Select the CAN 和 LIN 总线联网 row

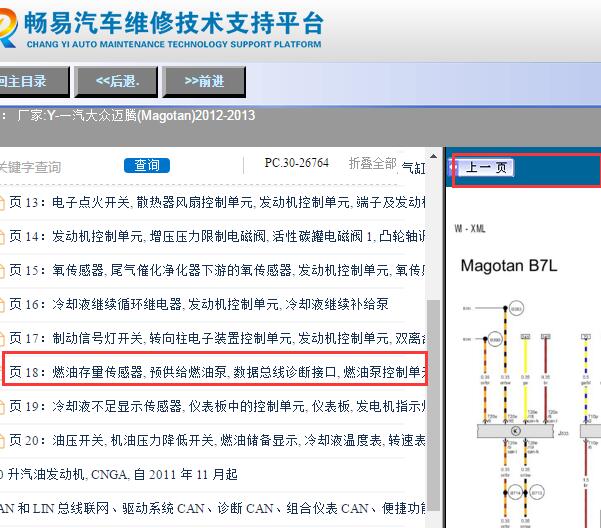click(213, 508)
